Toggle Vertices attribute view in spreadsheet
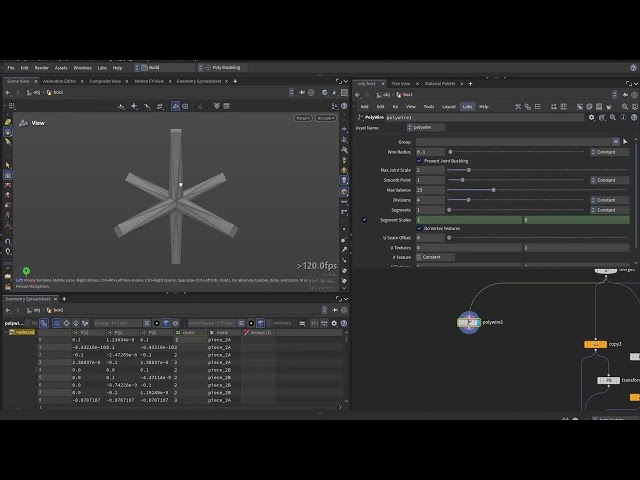640x480 pixels. pos(66,323)
